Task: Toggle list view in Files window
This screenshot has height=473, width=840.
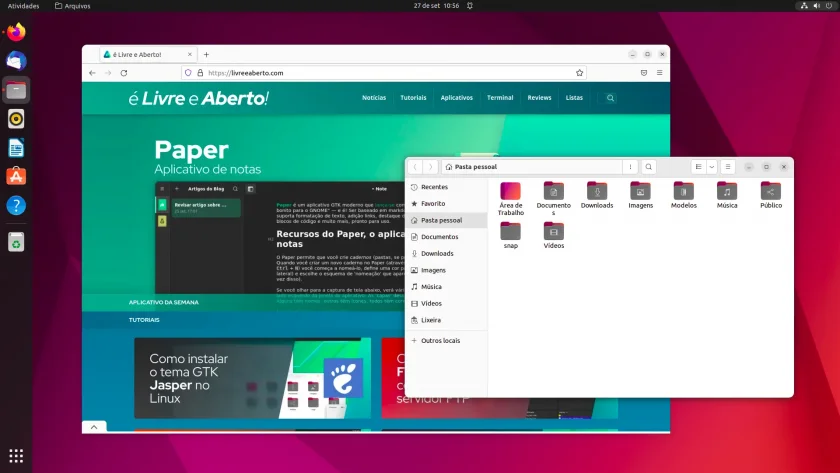Action: [699, 167]
